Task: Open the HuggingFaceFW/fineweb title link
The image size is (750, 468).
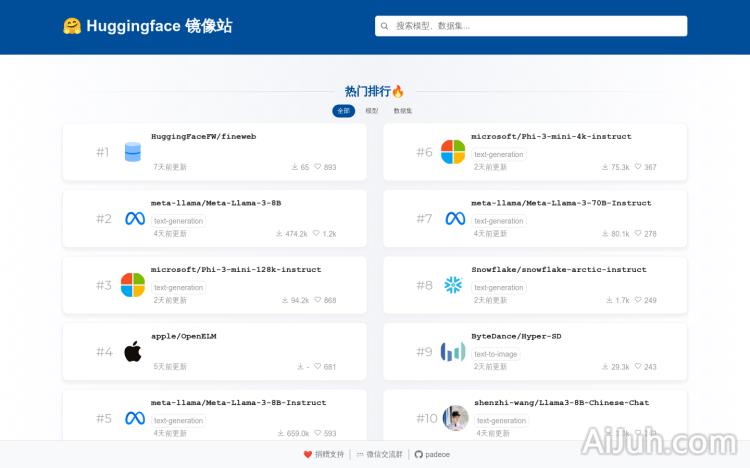Action: coord(204,136)
